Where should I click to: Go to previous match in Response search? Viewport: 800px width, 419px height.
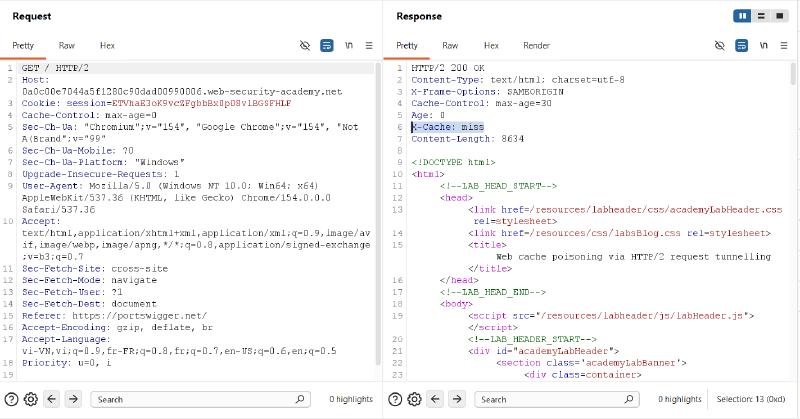(x=435, y=399)
